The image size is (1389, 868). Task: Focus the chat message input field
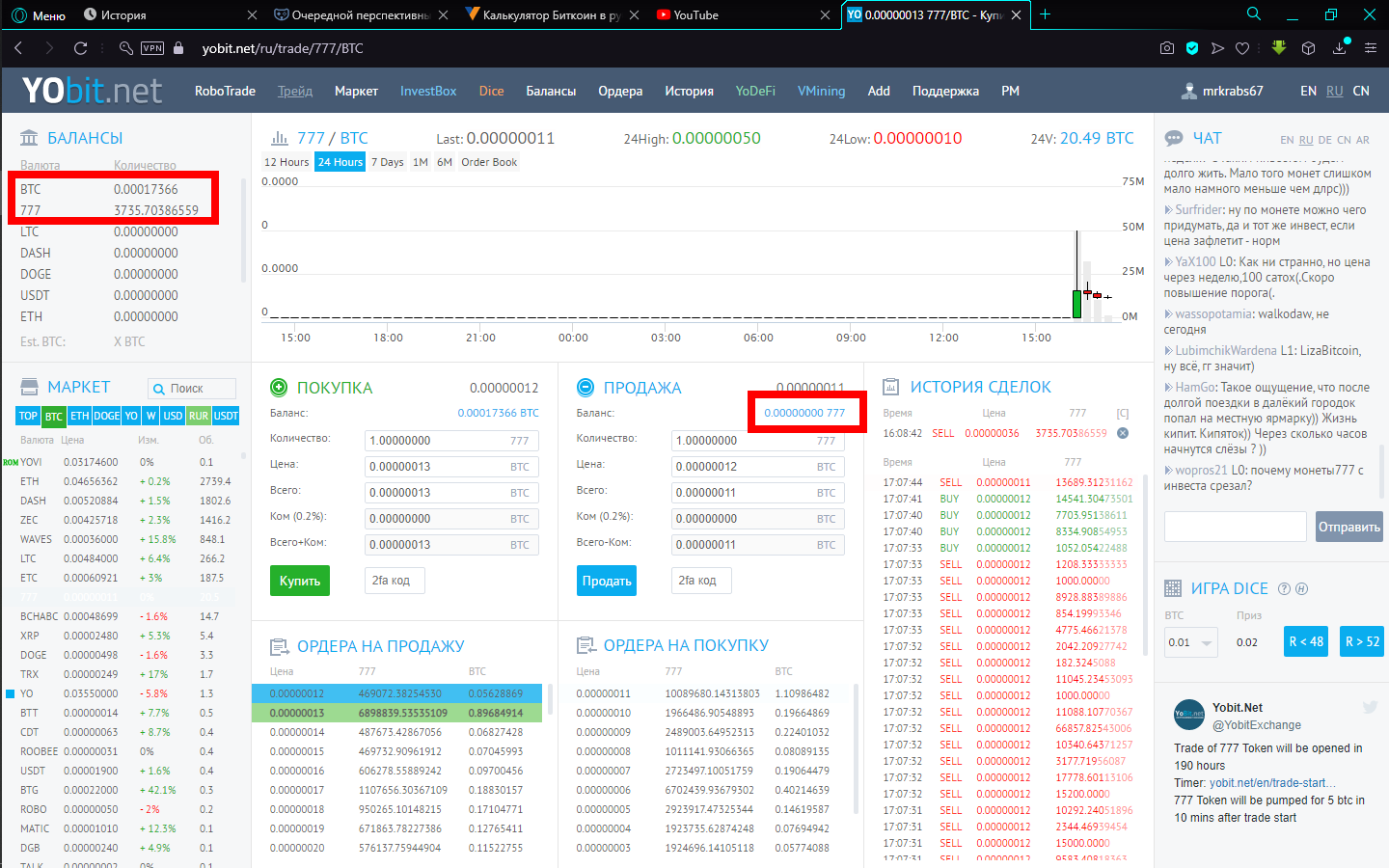tap(1236, 527)
